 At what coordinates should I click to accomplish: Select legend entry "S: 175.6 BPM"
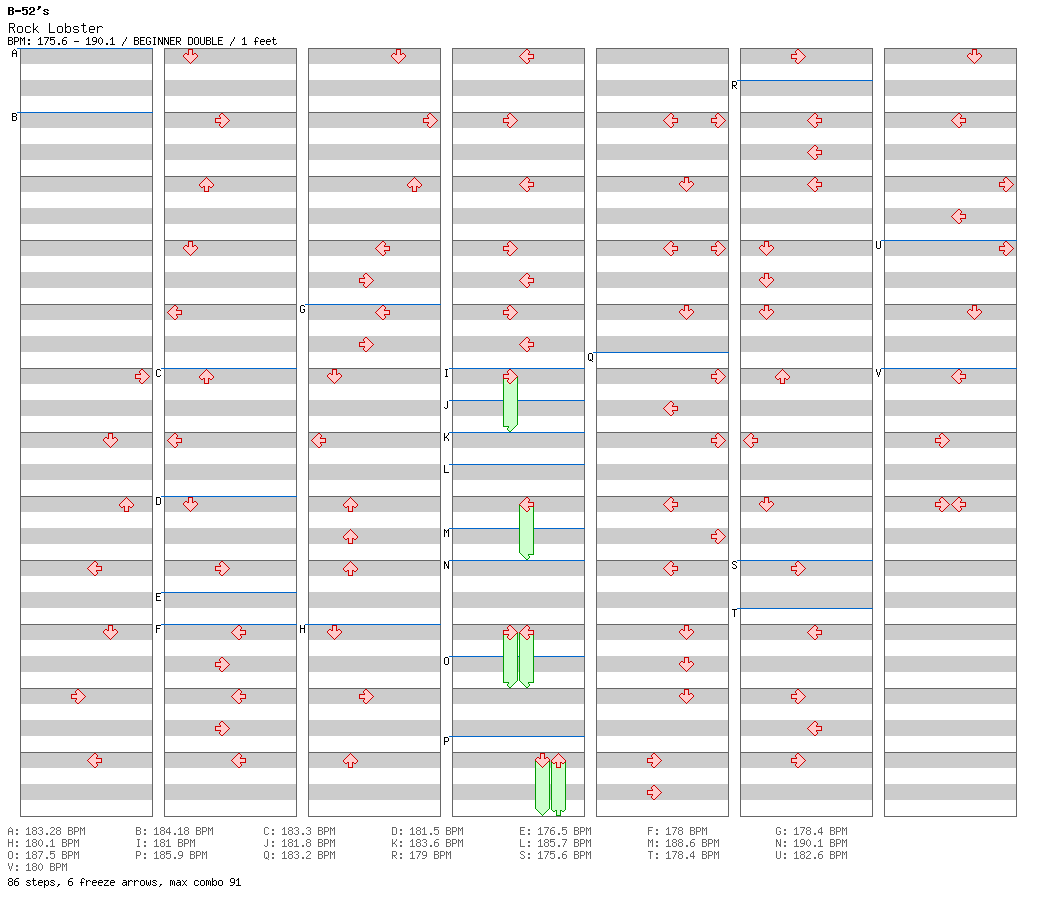pos(555,856)
